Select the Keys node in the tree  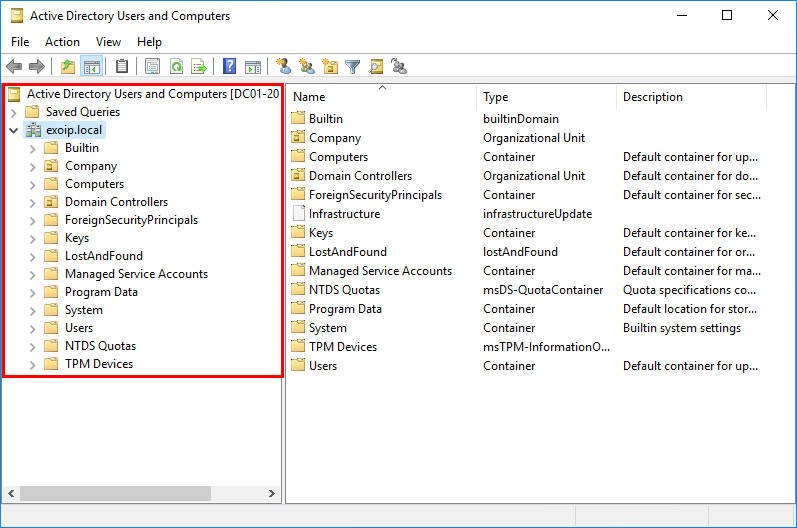click(77, 238)
